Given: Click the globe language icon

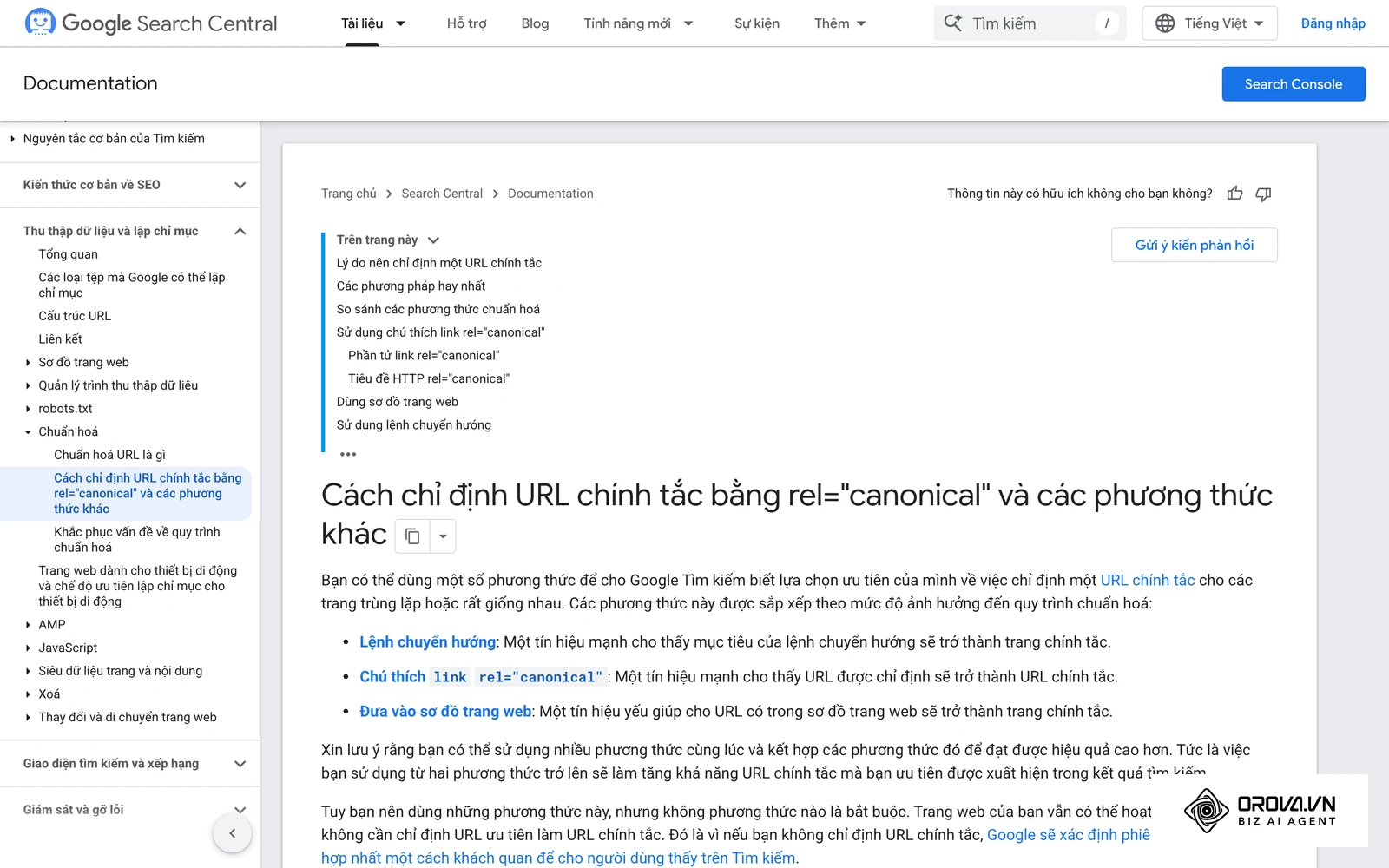Looking at the screenshot, I should coord(1165,23).
